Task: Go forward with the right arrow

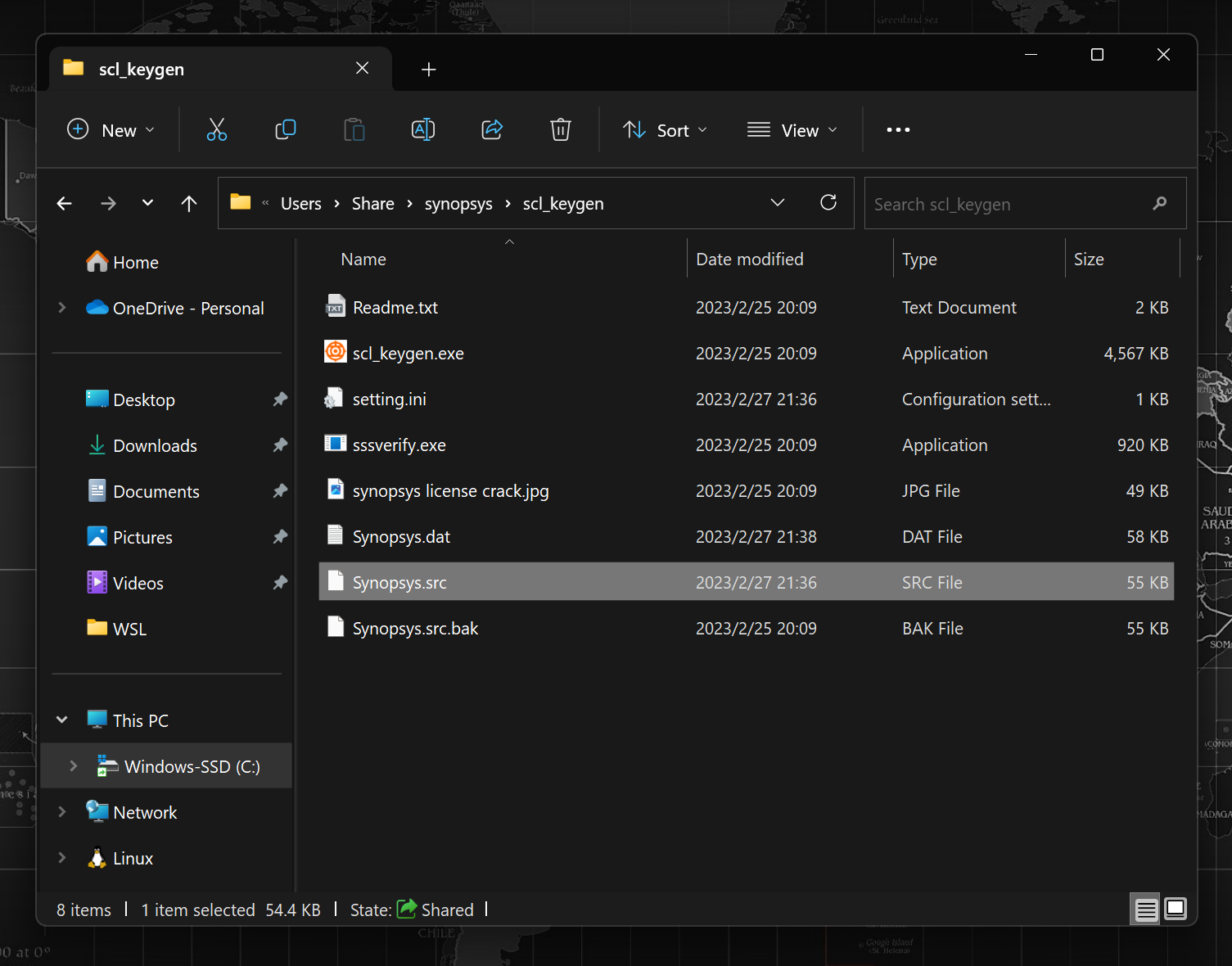Action: pos(108,203)
